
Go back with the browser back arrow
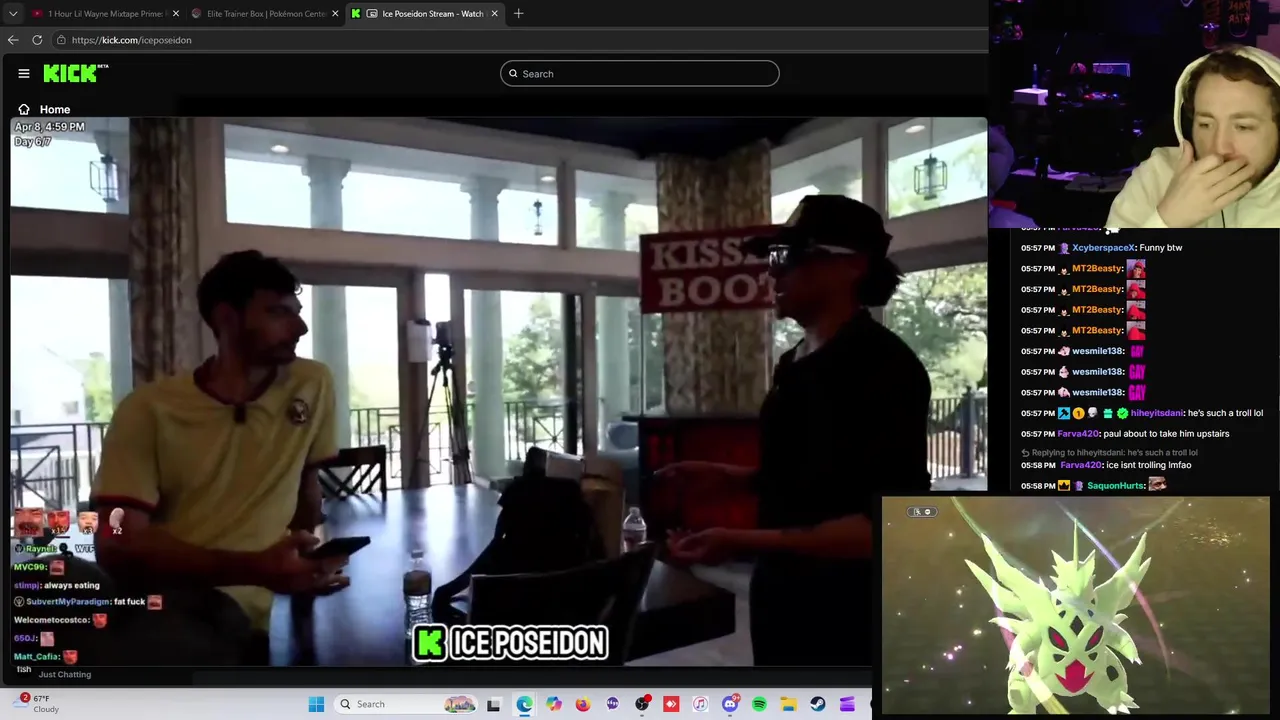[x=13, y=40]
